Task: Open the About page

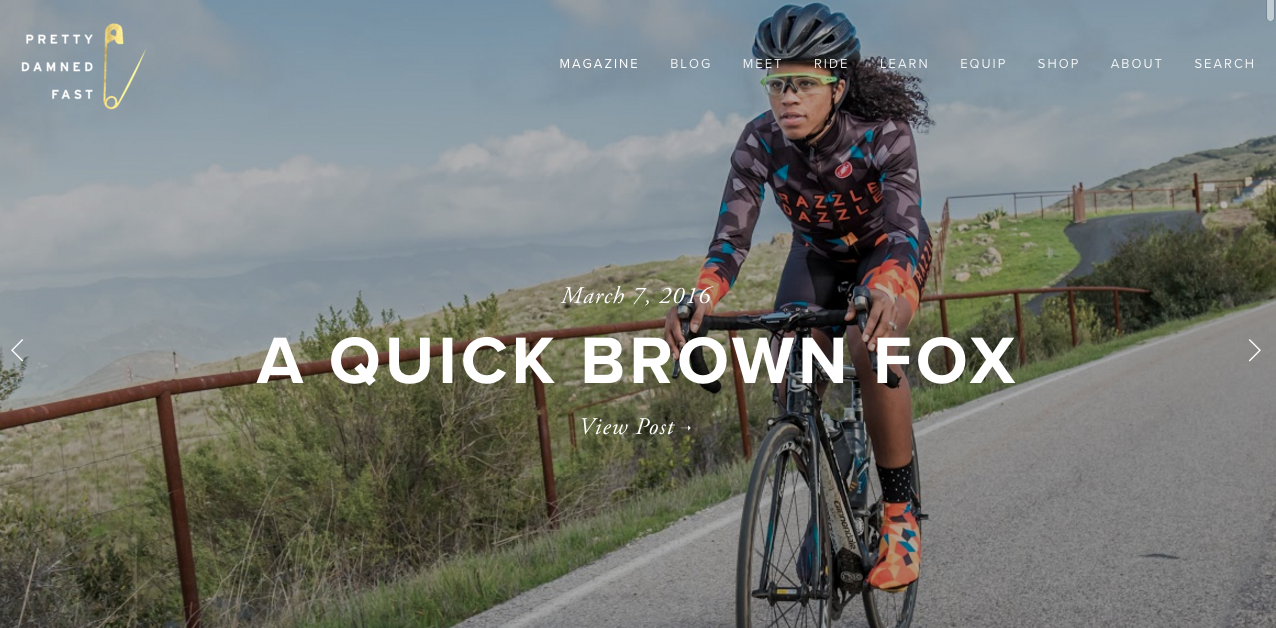Action: pos(1137,64)
